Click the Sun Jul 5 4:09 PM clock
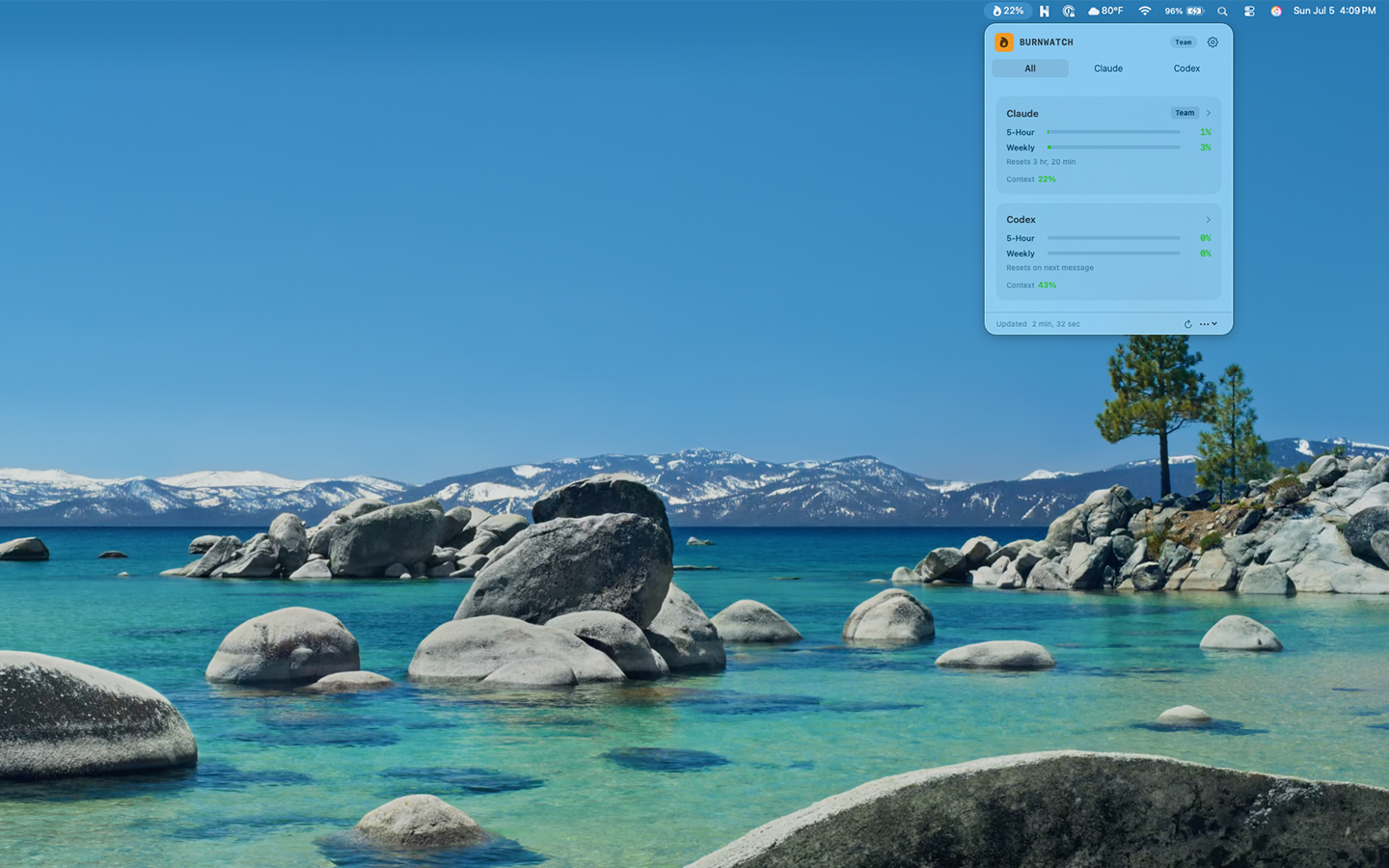This screenshot has height=868, width=1389. [x=1334, y=11]
